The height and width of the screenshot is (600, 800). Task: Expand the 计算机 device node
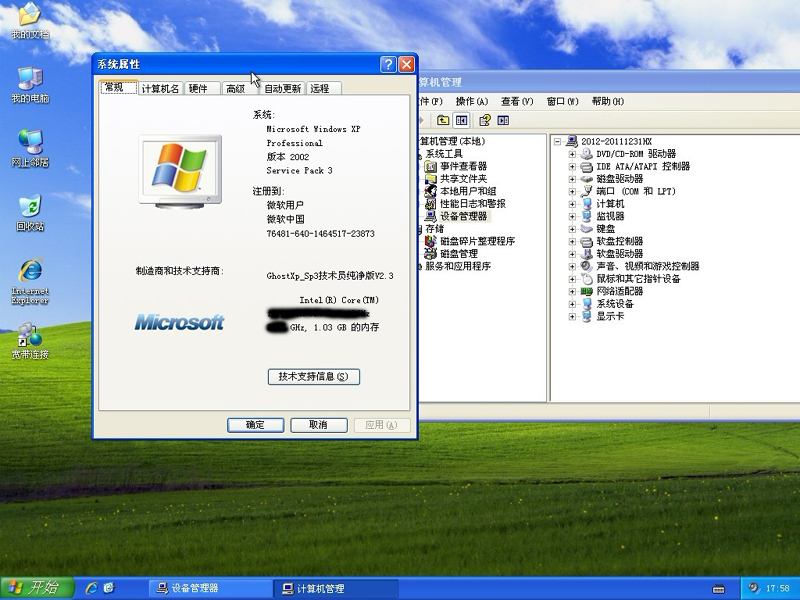[572, 204]
